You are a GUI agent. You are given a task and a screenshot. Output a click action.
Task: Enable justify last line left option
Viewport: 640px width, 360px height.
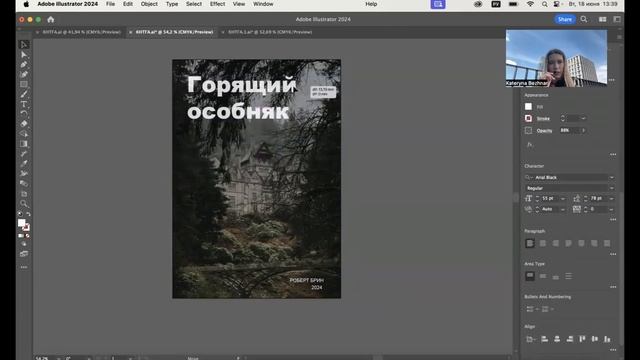coord(569,243)
